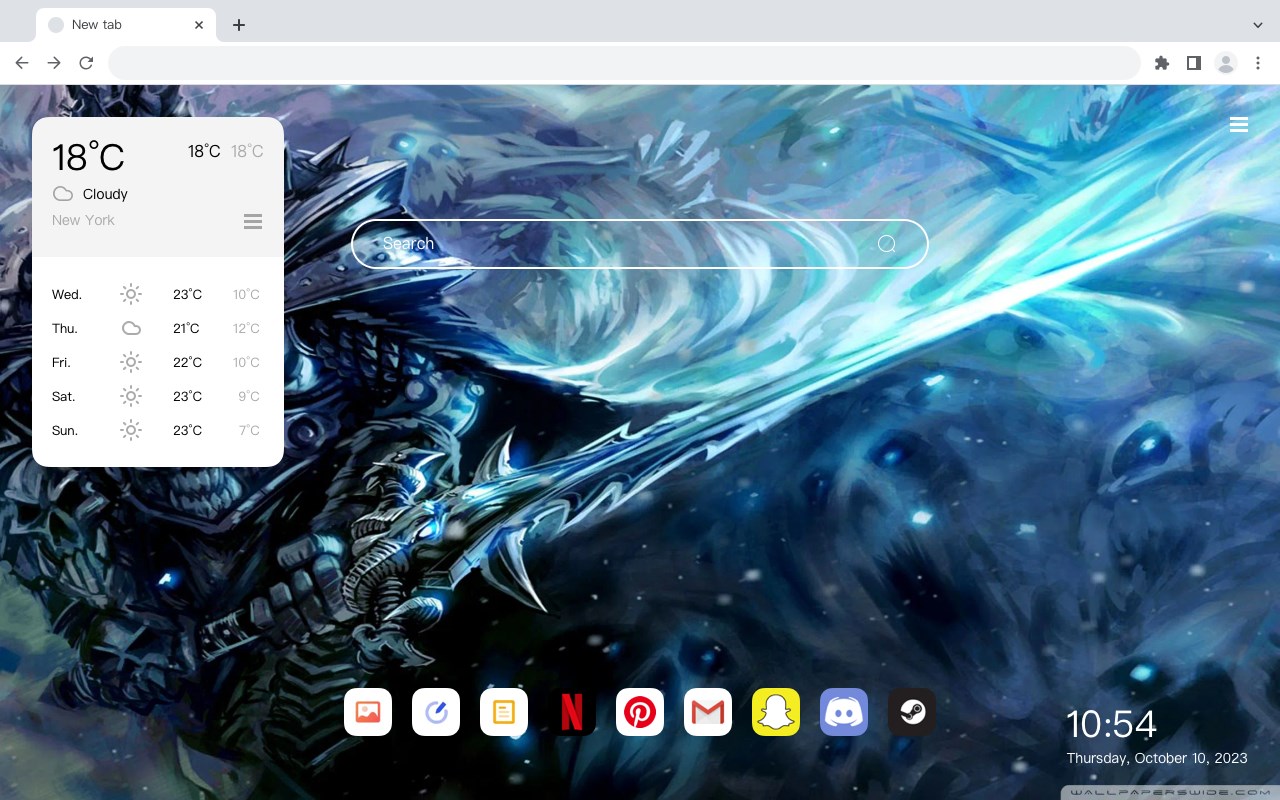The width and height of the screenshot is (1280, 800).
Task: Open the Discord shortcut
Action: click(844, 712)
